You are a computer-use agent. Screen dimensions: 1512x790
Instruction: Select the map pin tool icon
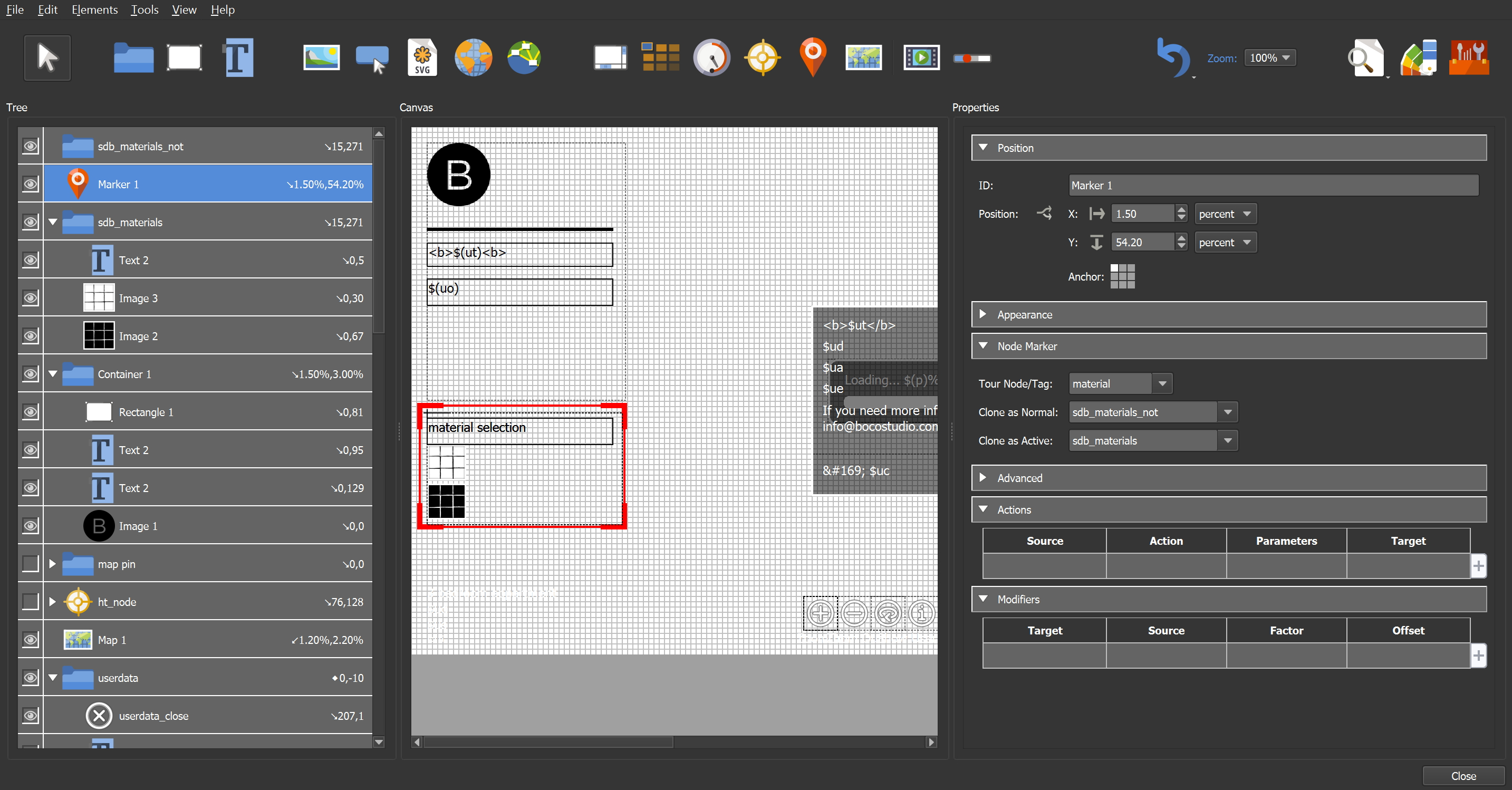tap(813, 58)
